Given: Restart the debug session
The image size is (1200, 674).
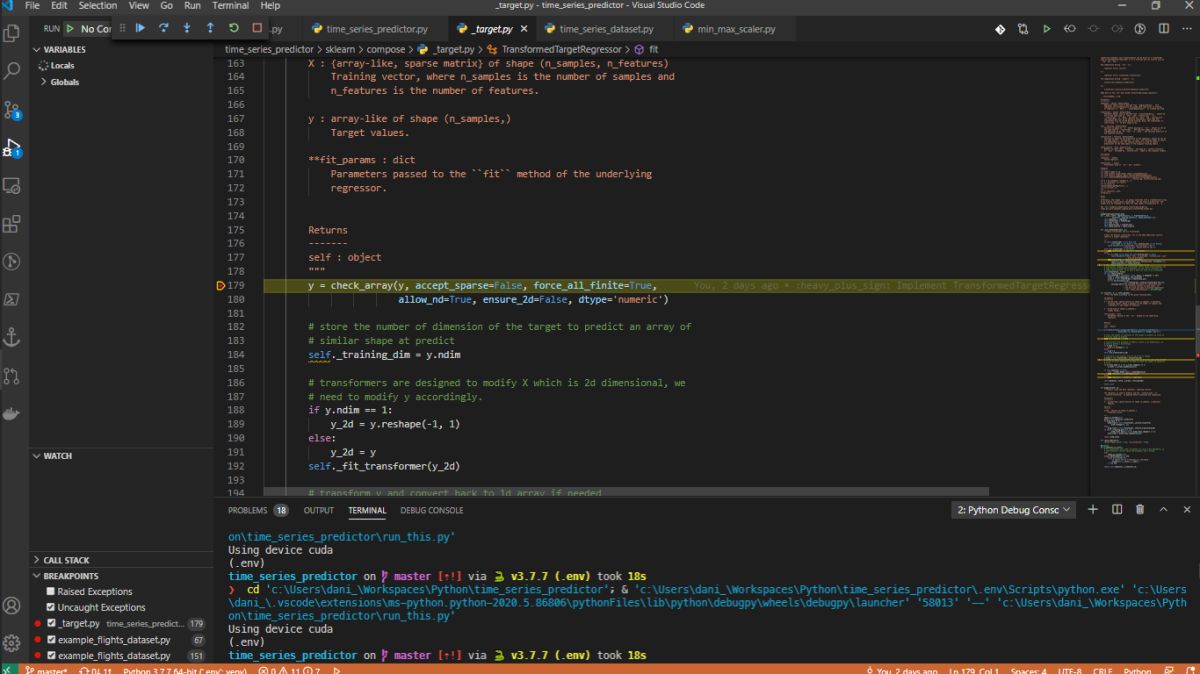Looking at the screenshot, I should [233, 29].
